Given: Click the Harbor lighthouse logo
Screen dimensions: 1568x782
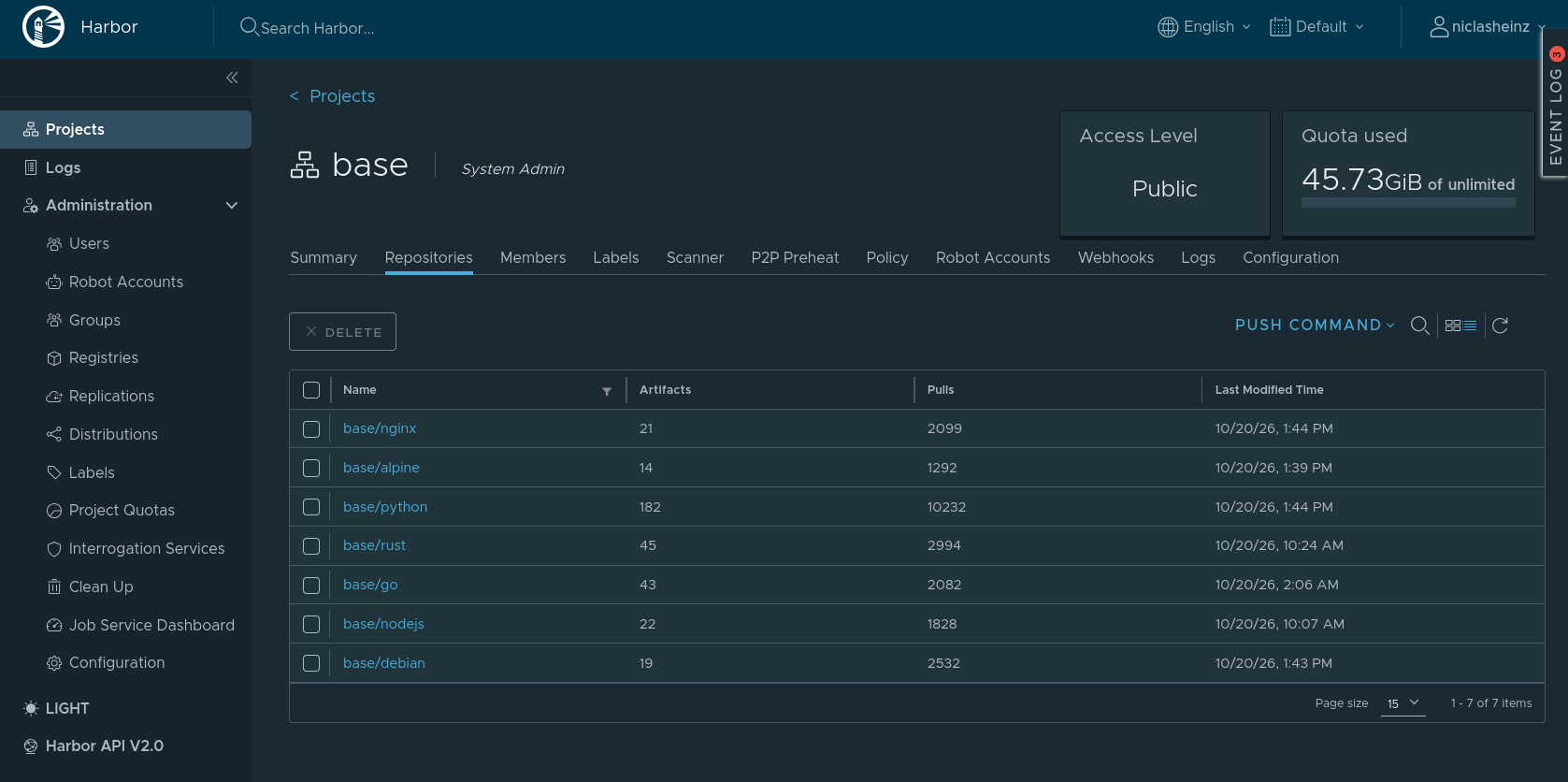Looking at the screenshot, I should pyautogui.click(x=43, y=26).
